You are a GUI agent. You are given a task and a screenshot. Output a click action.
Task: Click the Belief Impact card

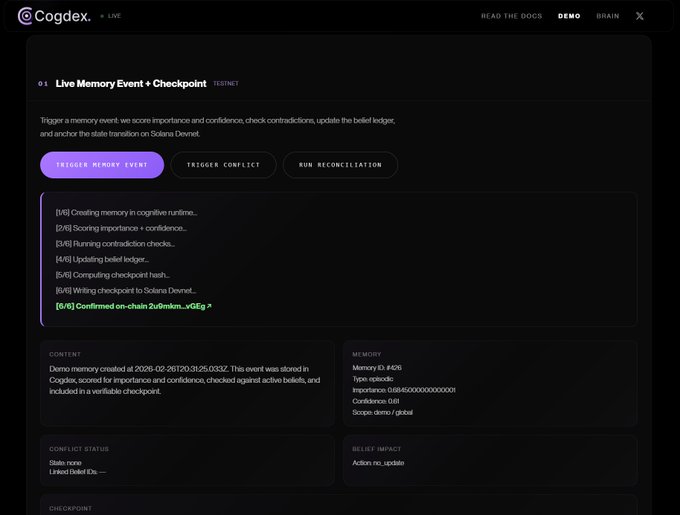click(490, 459)
